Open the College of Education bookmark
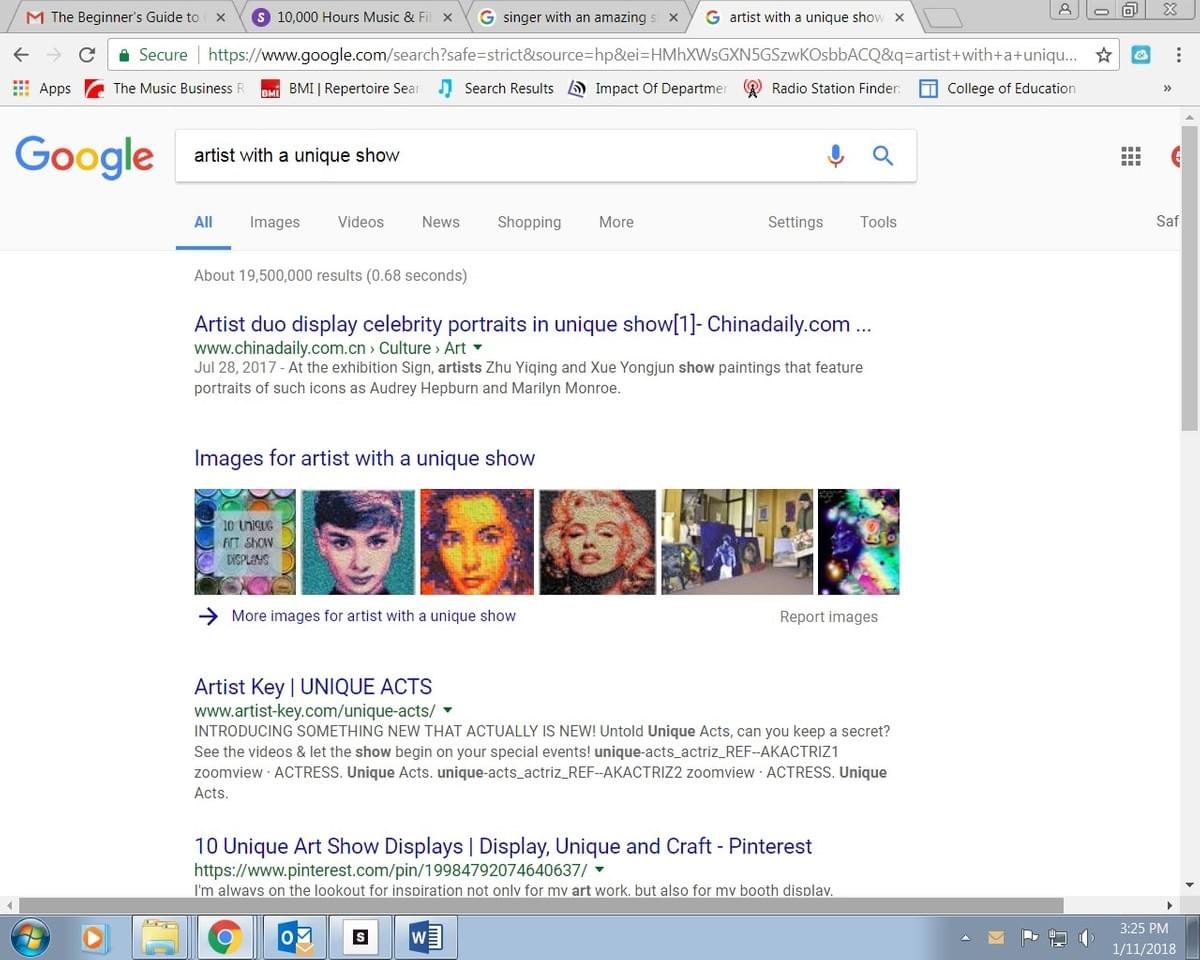1200x960 pixels. [x=998, y=88]
